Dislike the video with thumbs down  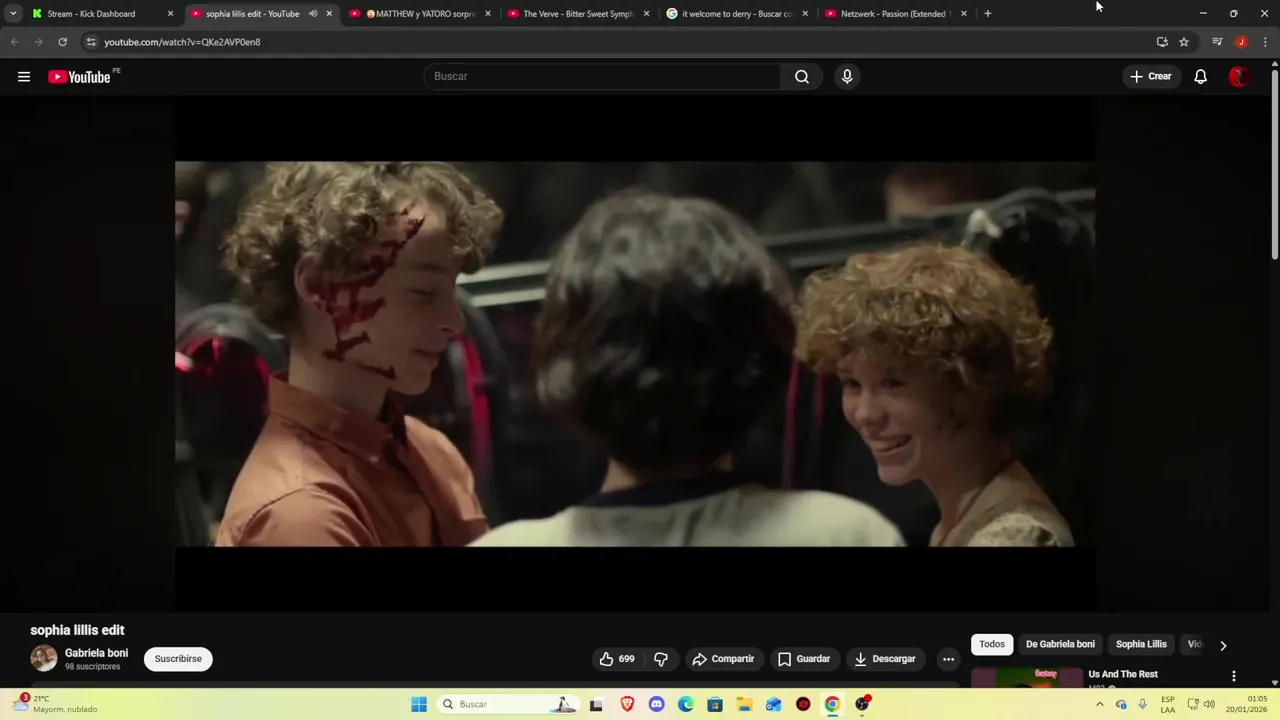click(661, 659)
